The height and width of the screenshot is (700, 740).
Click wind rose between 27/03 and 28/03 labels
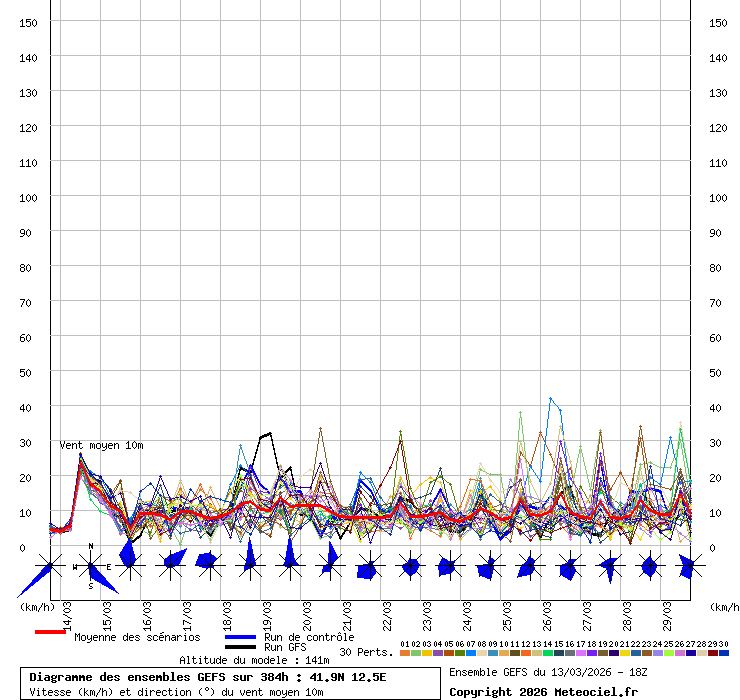point(609,567)
